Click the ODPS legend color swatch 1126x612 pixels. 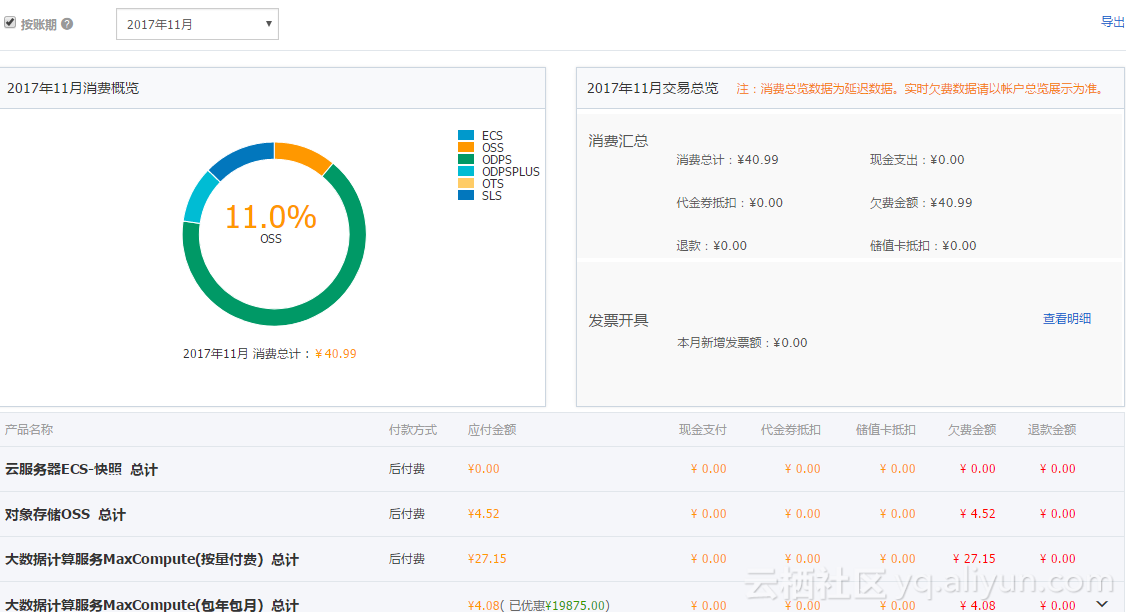(466, 159)
